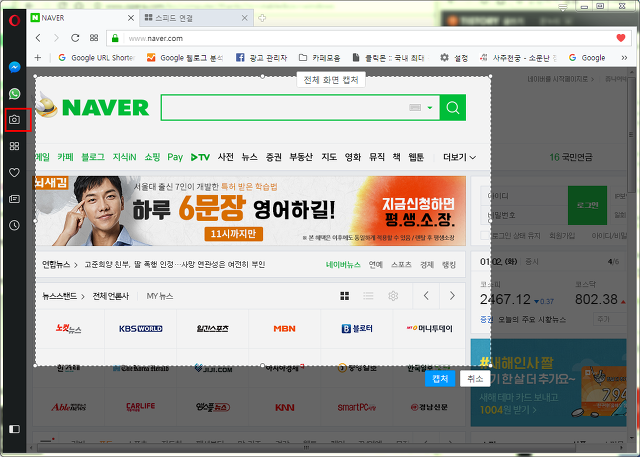
Task: Open the 연합뉴스 headline link
Action: (175, 264)
